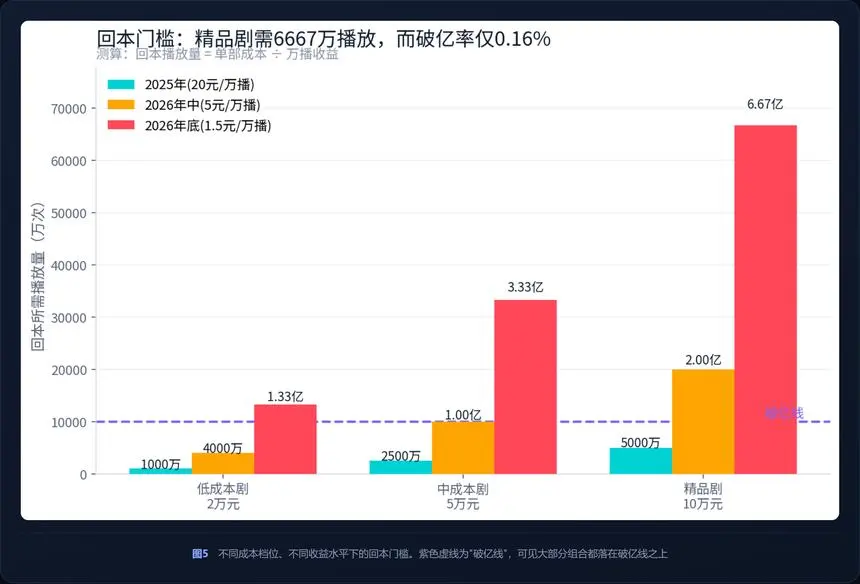Screen dimensions: 860x584
Task: Select the teal bar of 精品剧
Action: click(641, 461)
